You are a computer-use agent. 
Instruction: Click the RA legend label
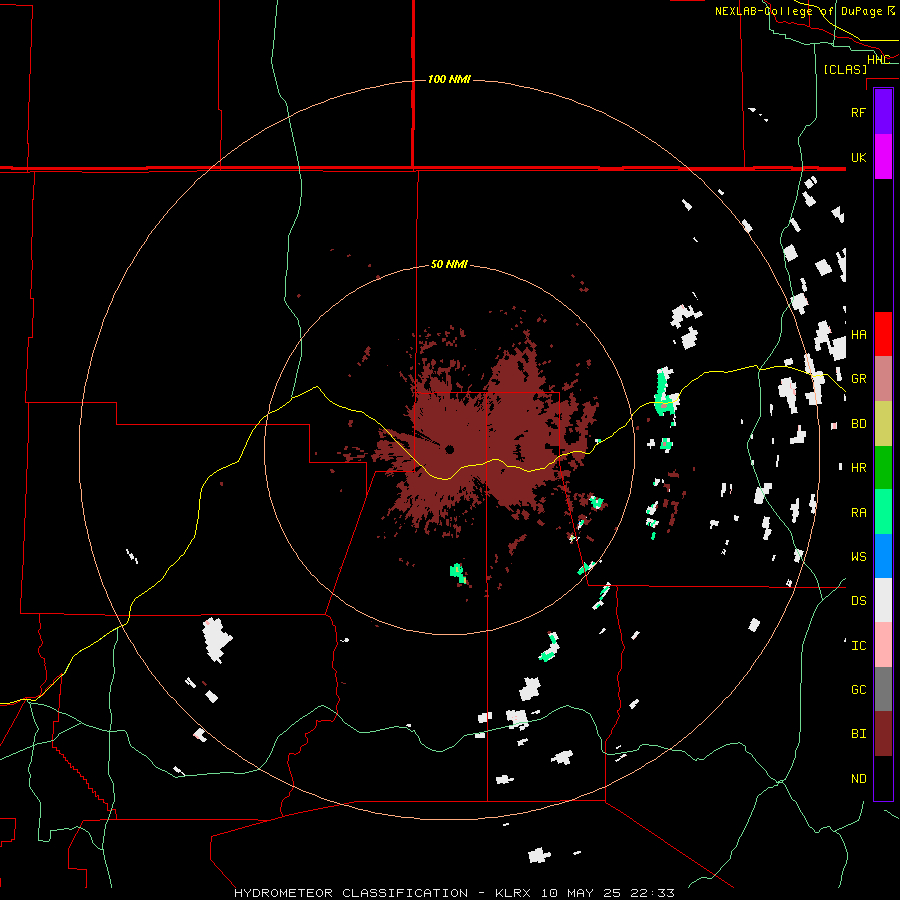[x=858, y=512]
